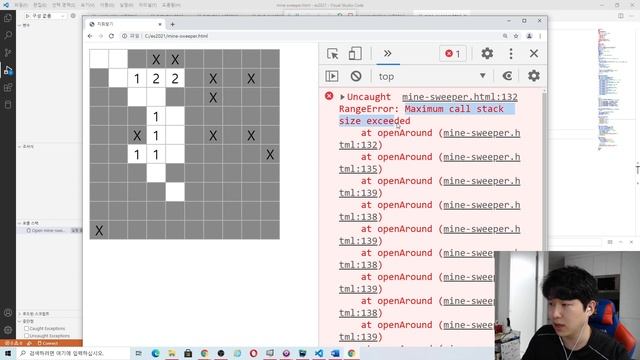This screenshot has height=360, width=640.
Task: Collapse the watch section in debug sidebar
Action: 49,147
